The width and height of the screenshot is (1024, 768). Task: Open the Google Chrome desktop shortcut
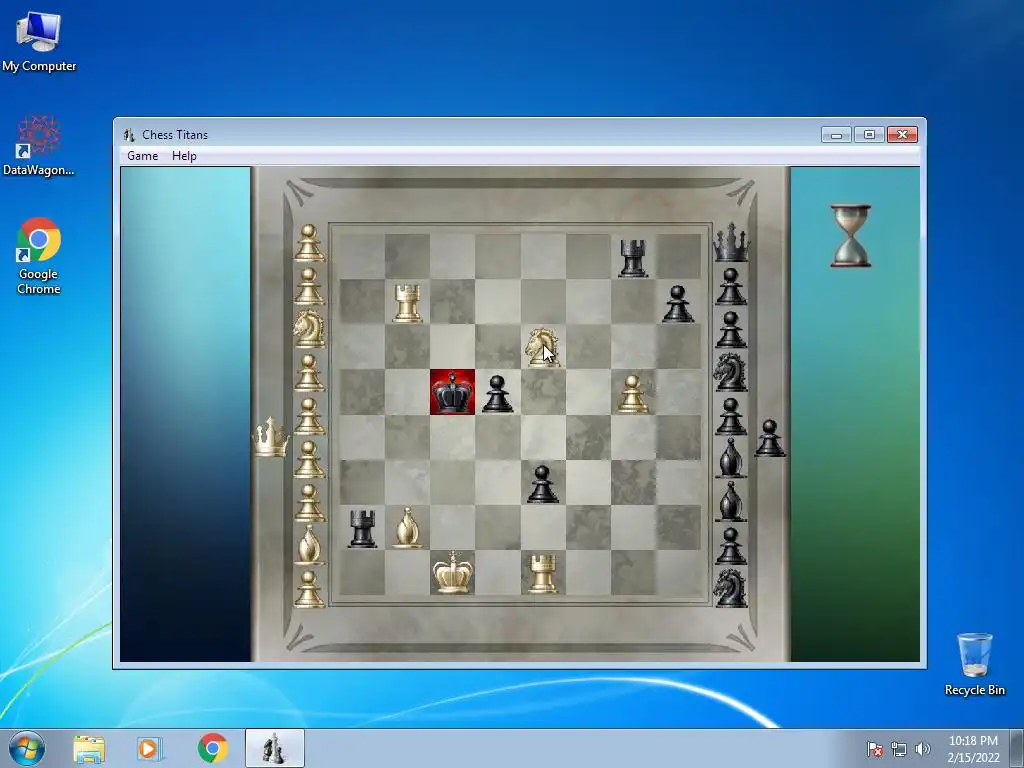click(39, 256)
